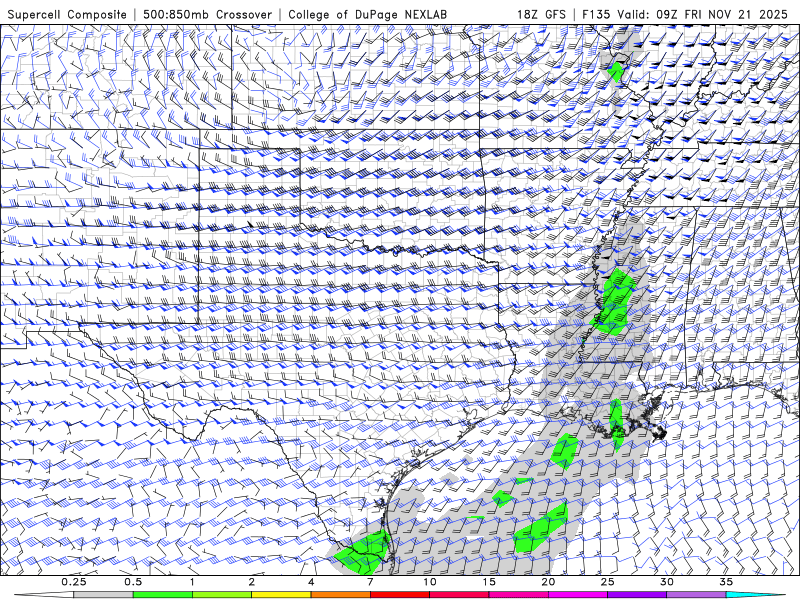The height and width of the screenshot is (600, 800).
Task: Click the legend value 10
Action: pos(430,582)
